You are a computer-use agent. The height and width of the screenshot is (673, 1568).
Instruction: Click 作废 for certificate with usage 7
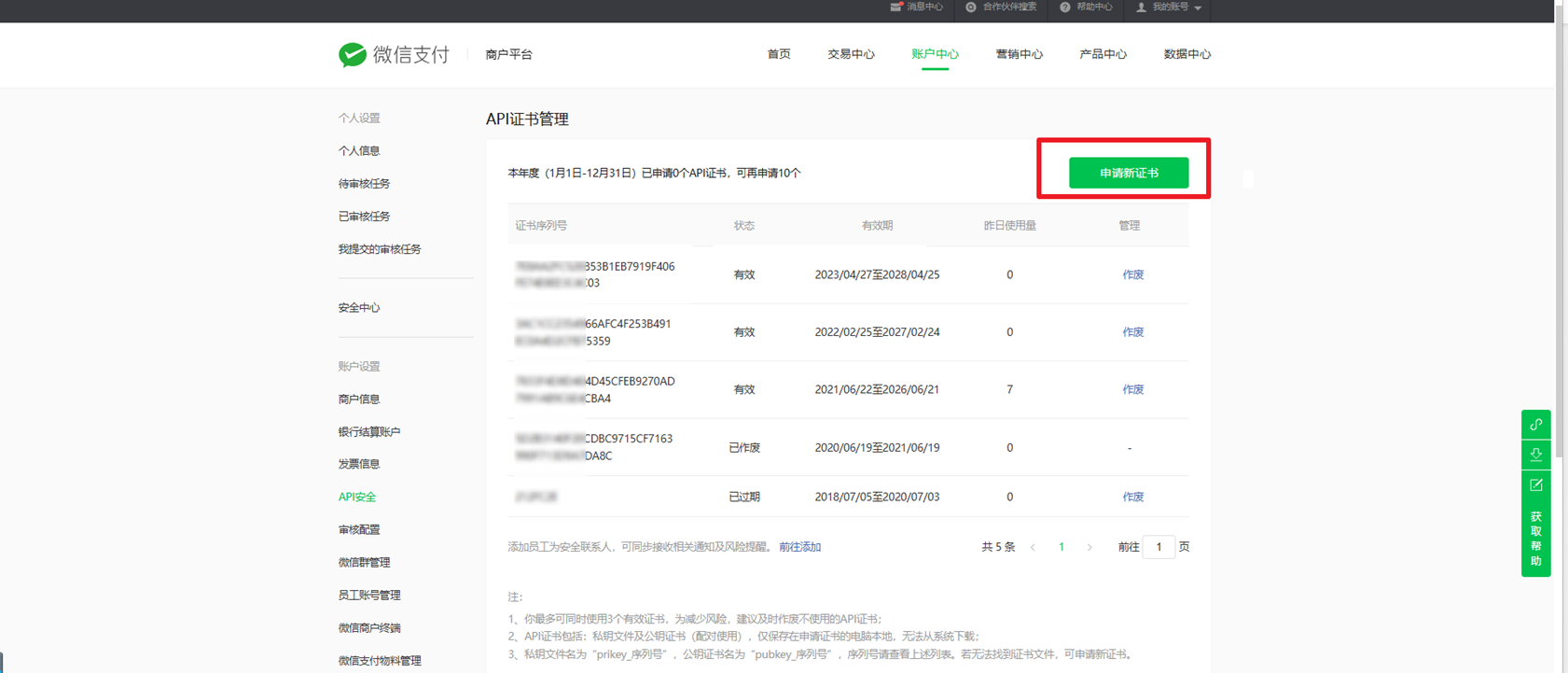tap(1132, 389)
